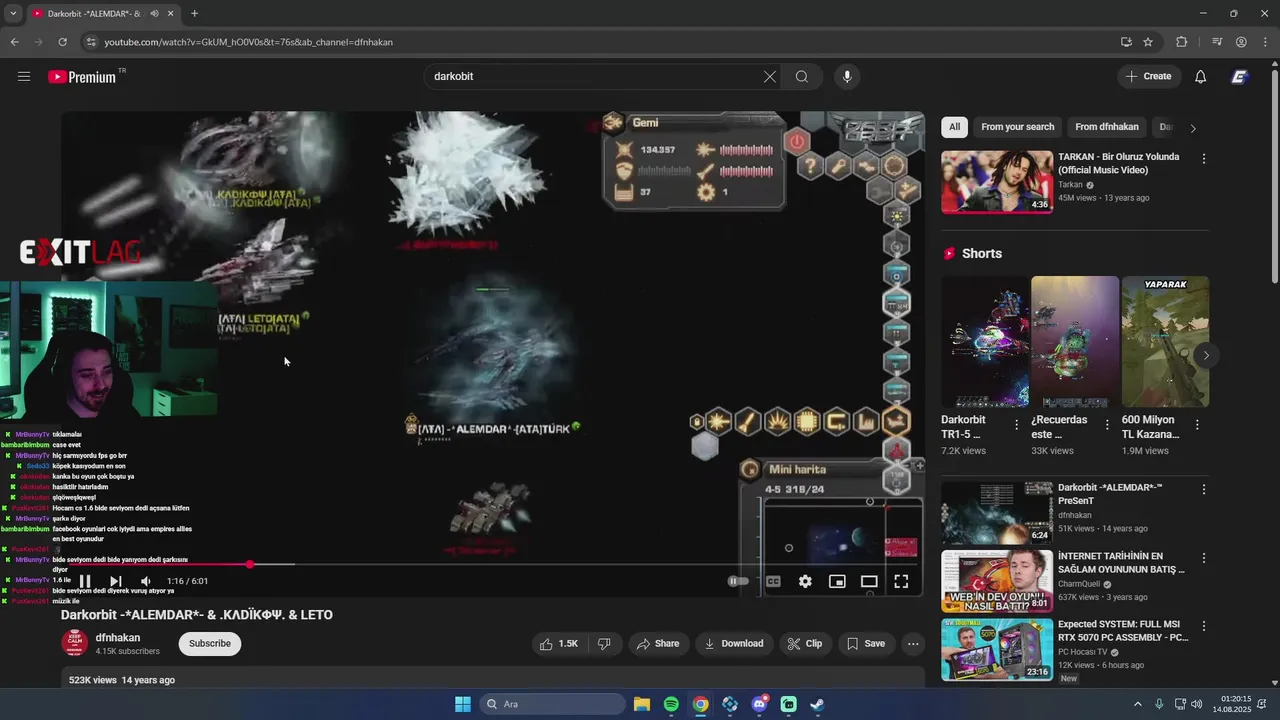Open options for 600 Milyon short
Viewport: 1280px width, 720px height.
click(1197, 425)
